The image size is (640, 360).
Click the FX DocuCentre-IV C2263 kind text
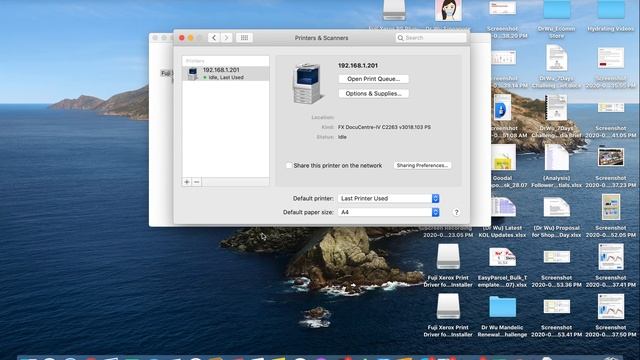(x=384, y=127)
